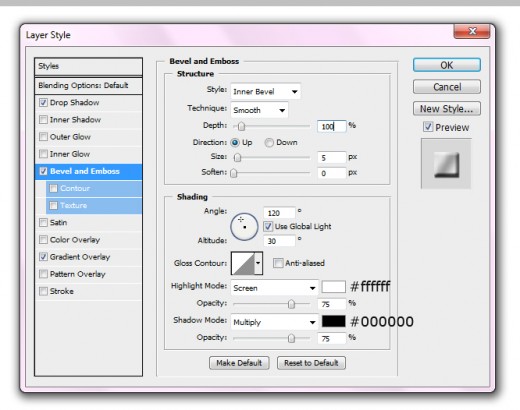This screenshot has width=520, height=410.
Task: Toggle the Drop Shadow checkbox
Action: tap(43, 102)
